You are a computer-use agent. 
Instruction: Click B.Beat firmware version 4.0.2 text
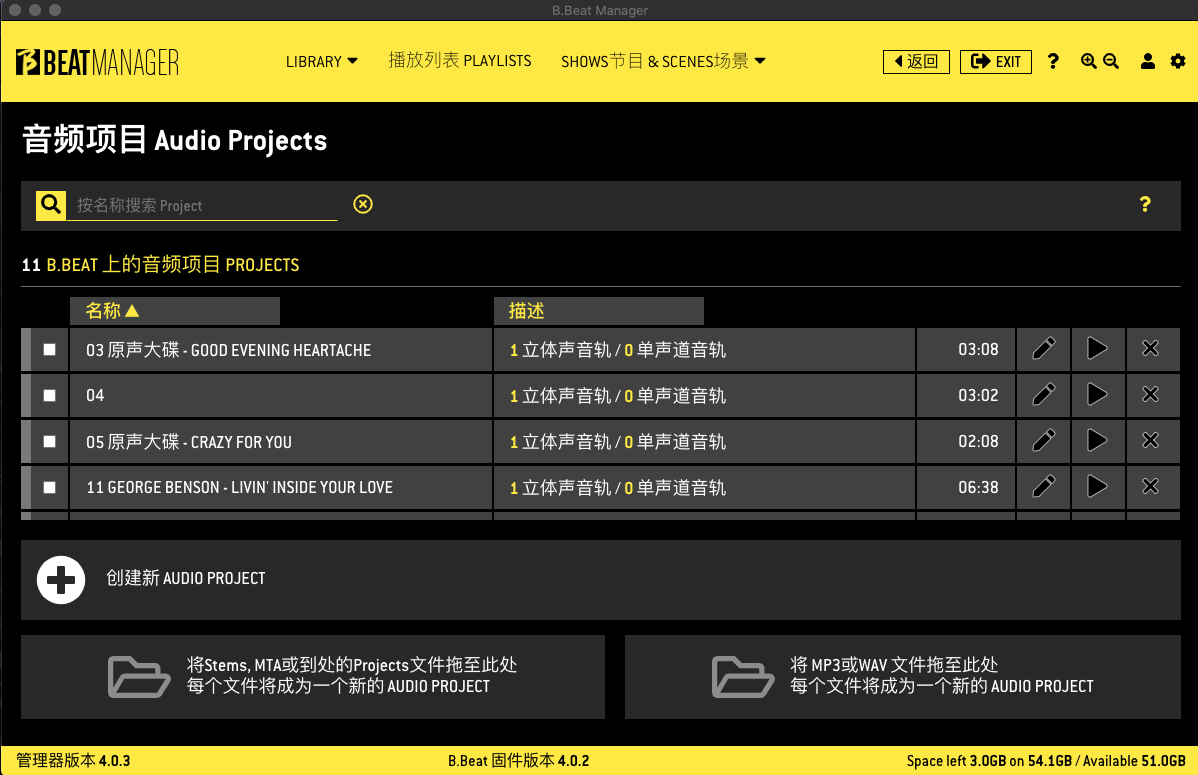coord(518,760)
